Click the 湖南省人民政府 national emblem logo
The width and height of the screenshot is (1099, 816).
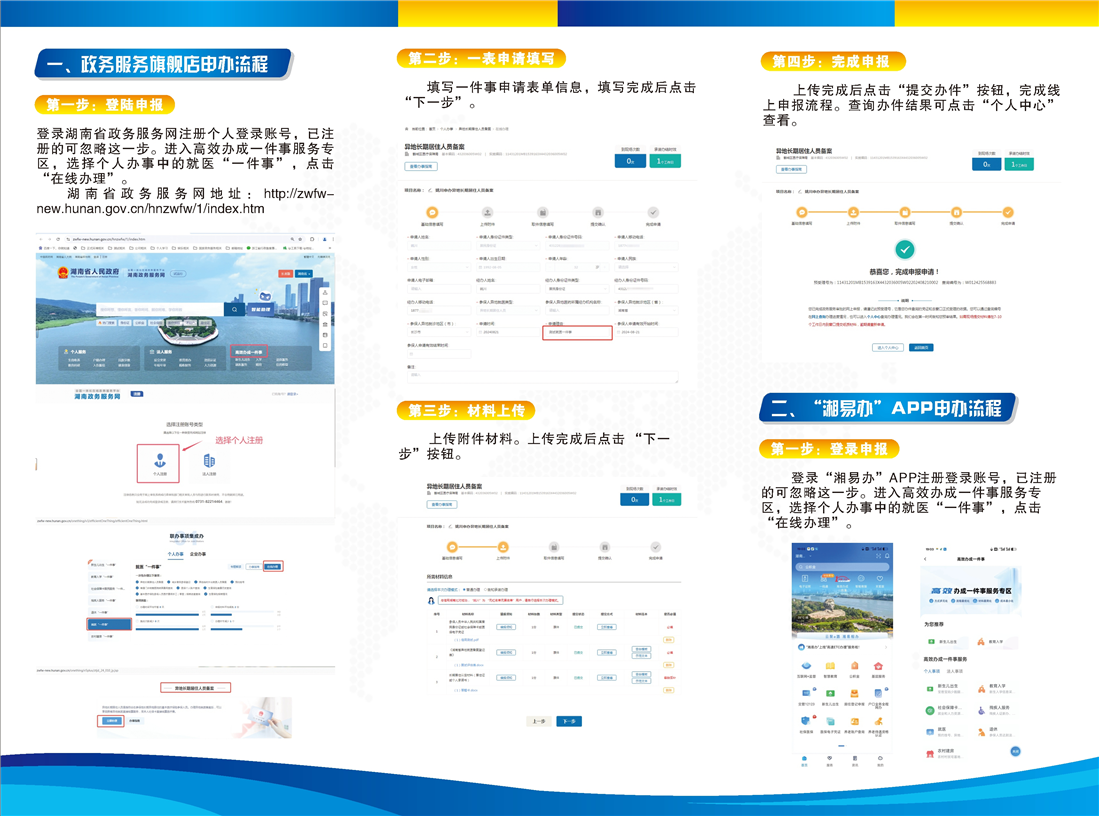62,272
